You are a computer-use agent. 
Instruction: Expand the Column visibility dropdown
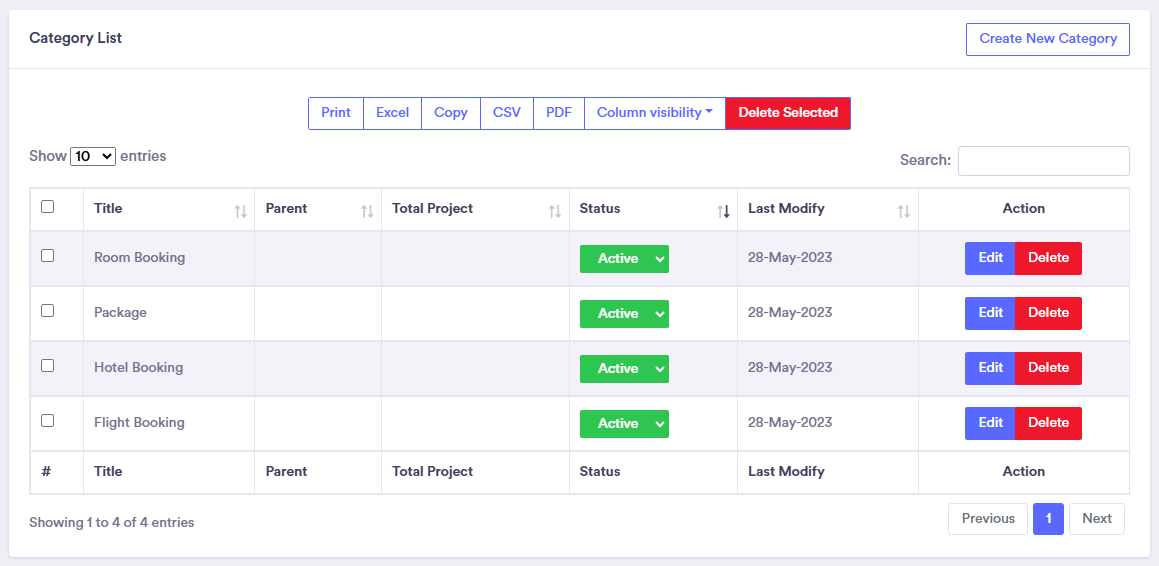pyautogui.click(x=654, y=113)
